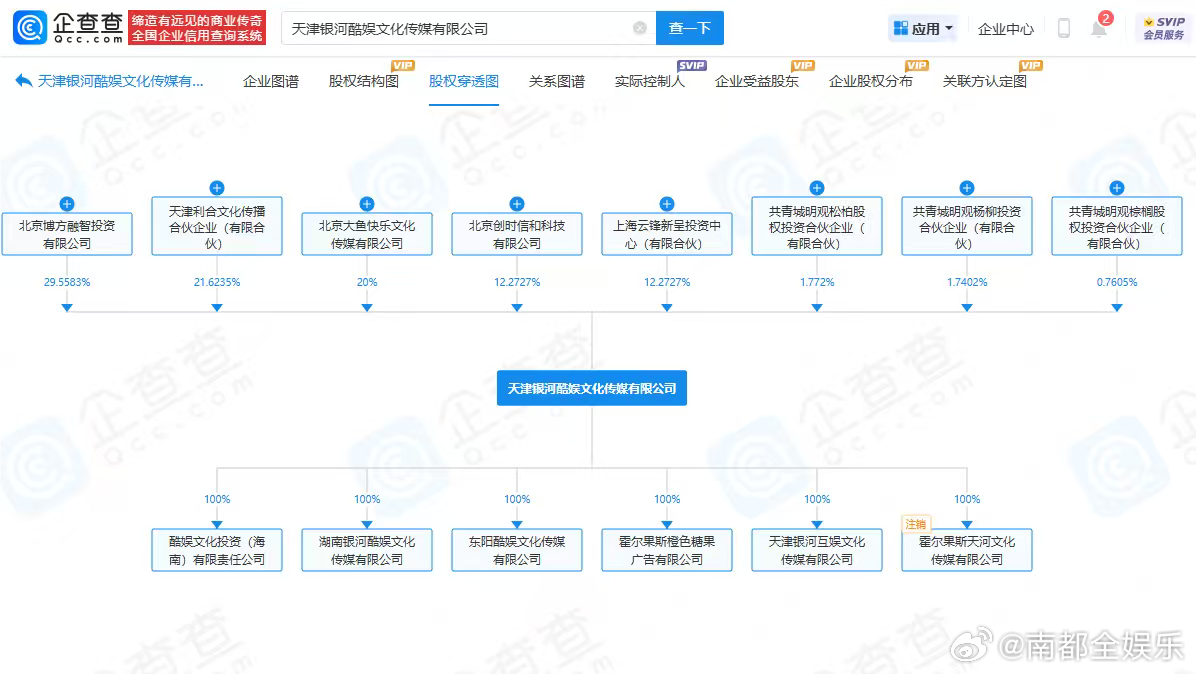Open subsidiary 天津银河互娱文化传媒有限公司
The image size is (1196, 674).
tap(817, 550)
